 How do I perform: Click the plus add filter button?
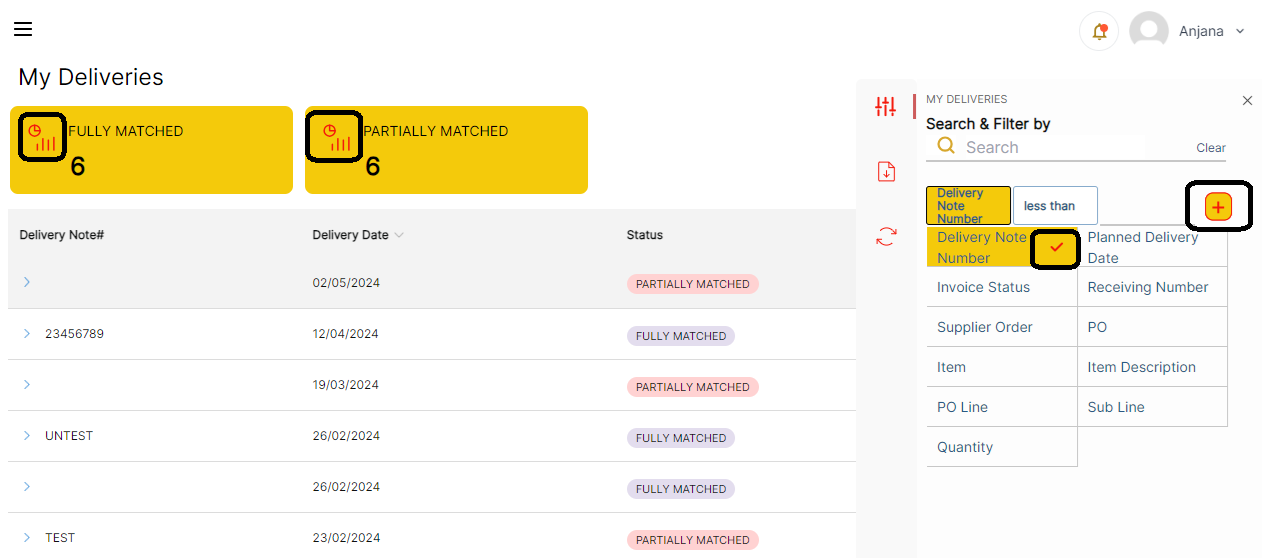[1218, 207]
